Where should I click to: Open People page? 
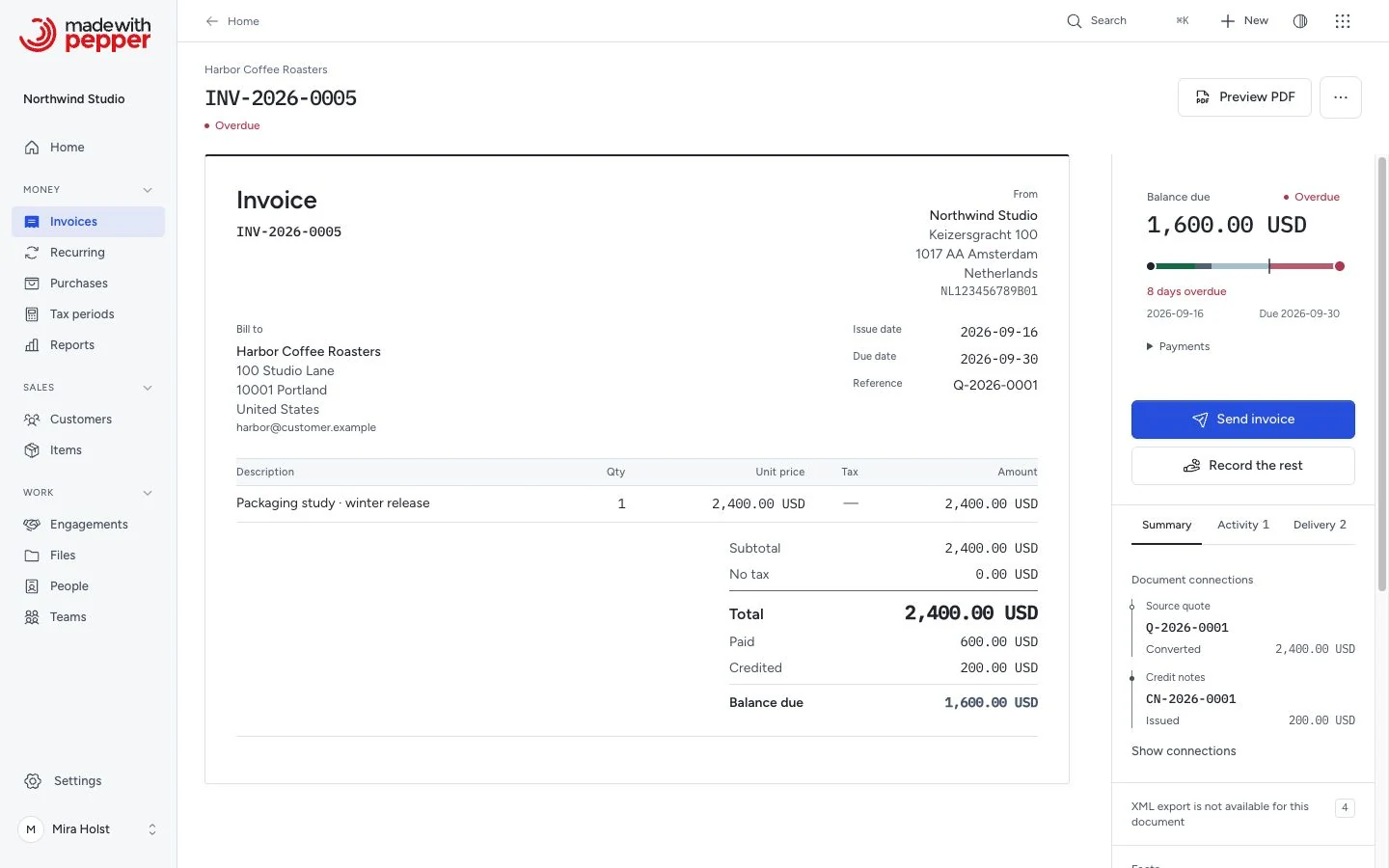pos(88,586)
